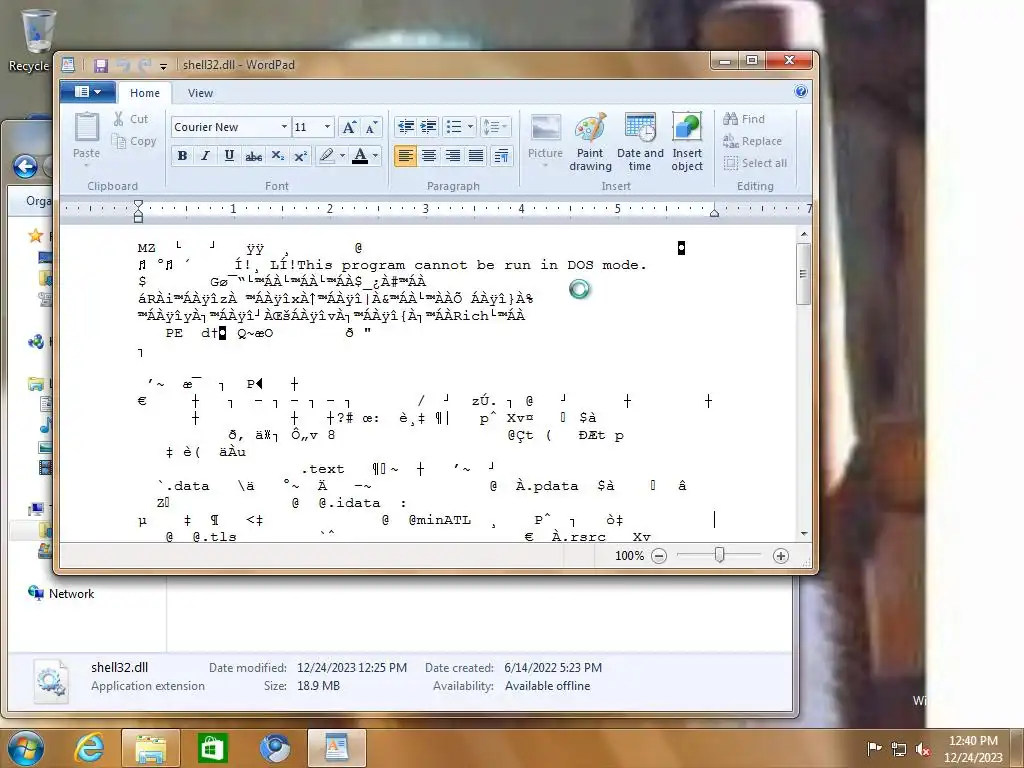Click right indent marker on ruler

point(714,212)
